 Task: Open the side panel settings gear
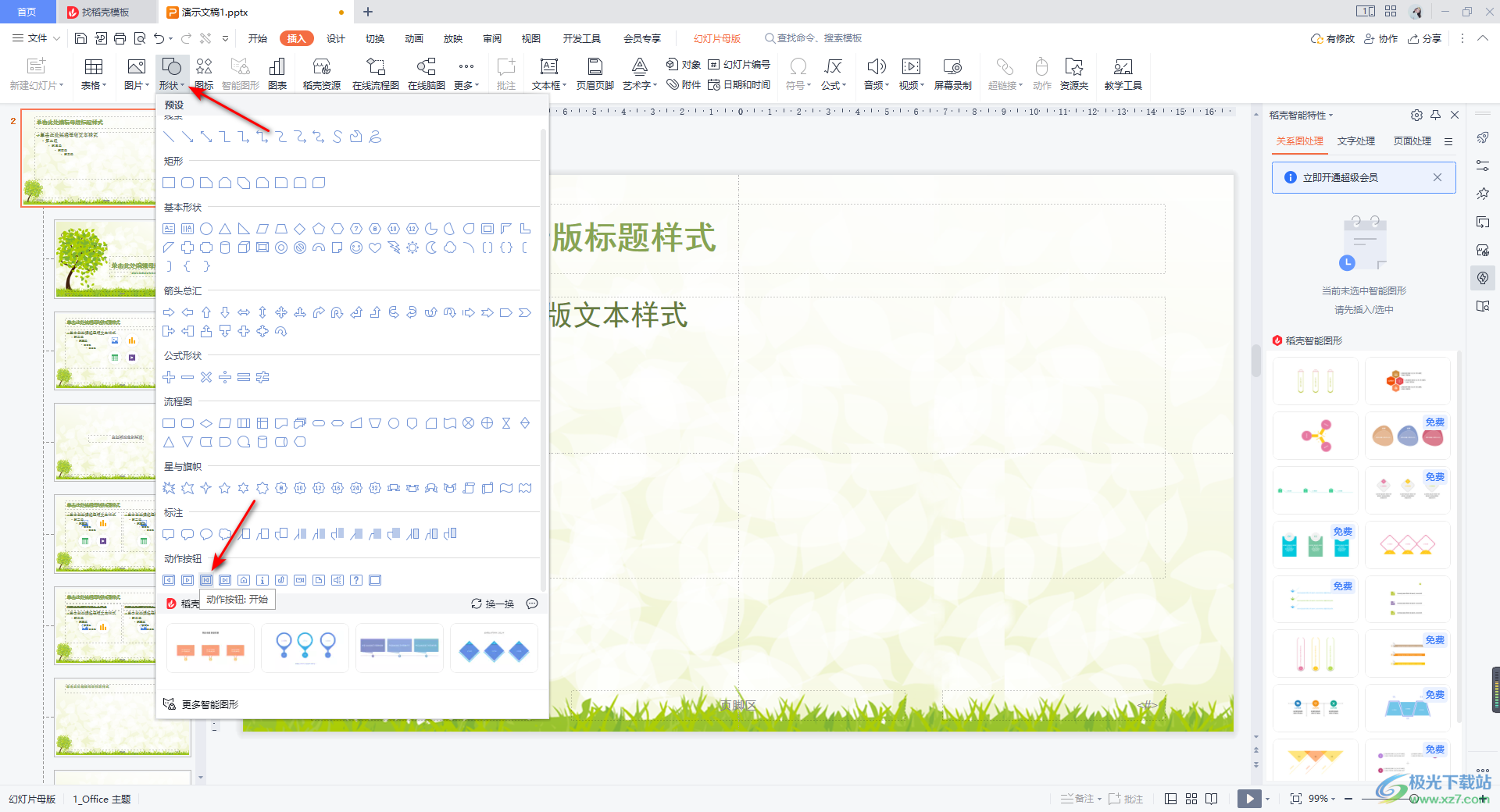tap(1416, 115)
